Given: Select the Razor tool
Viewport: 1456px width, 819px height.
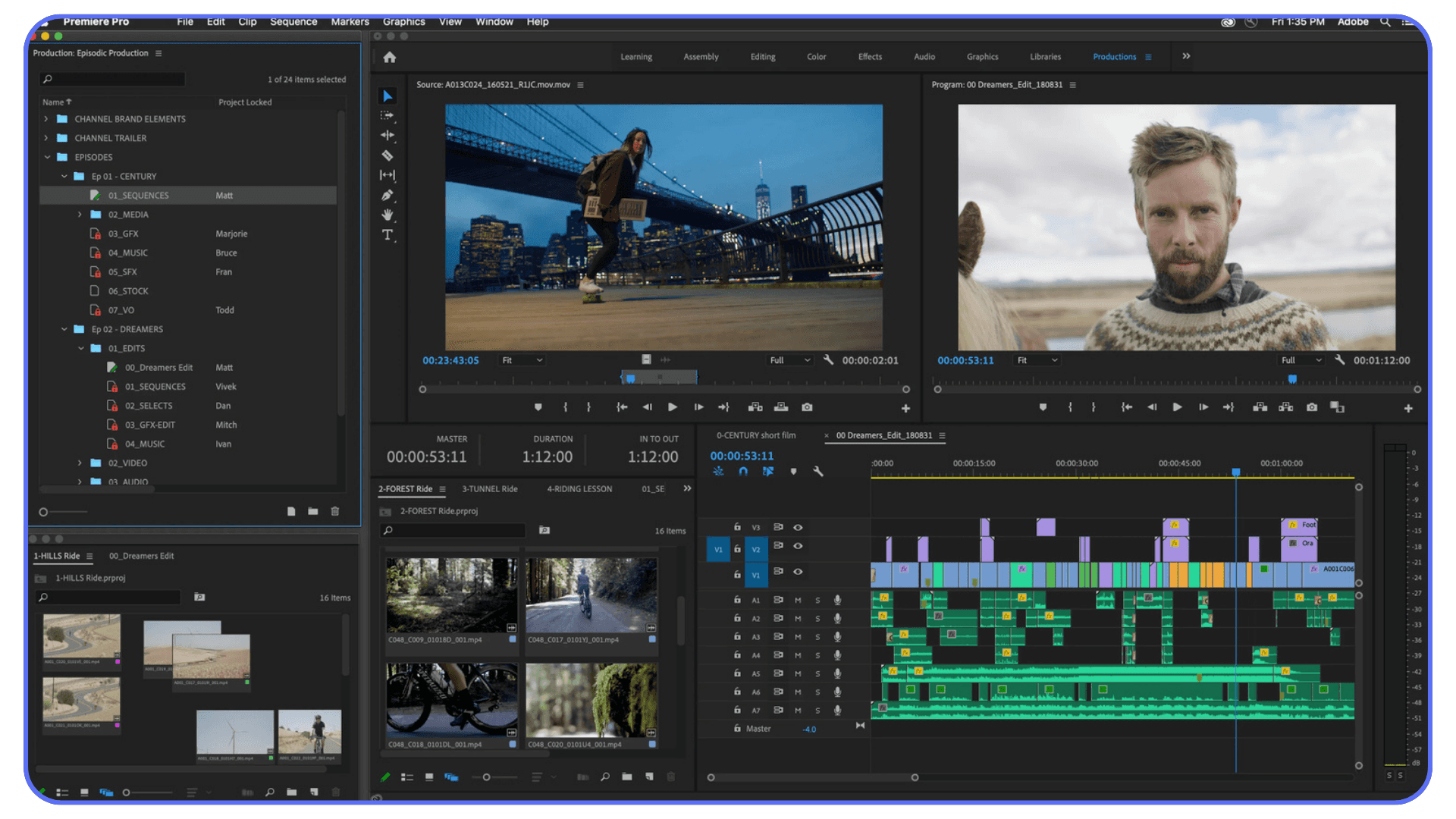Looking at the screenshot, I should pos(388,155).
